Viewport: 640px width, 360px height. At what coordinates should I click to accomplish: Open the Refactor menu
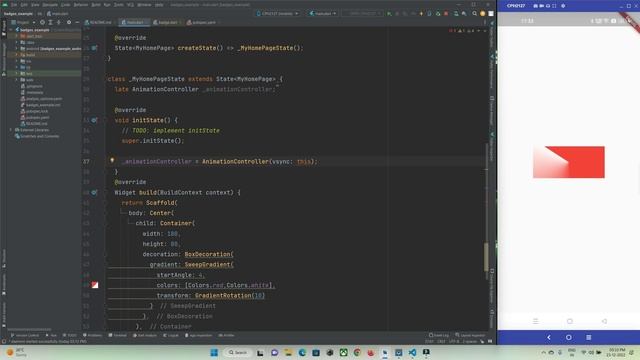80,5
